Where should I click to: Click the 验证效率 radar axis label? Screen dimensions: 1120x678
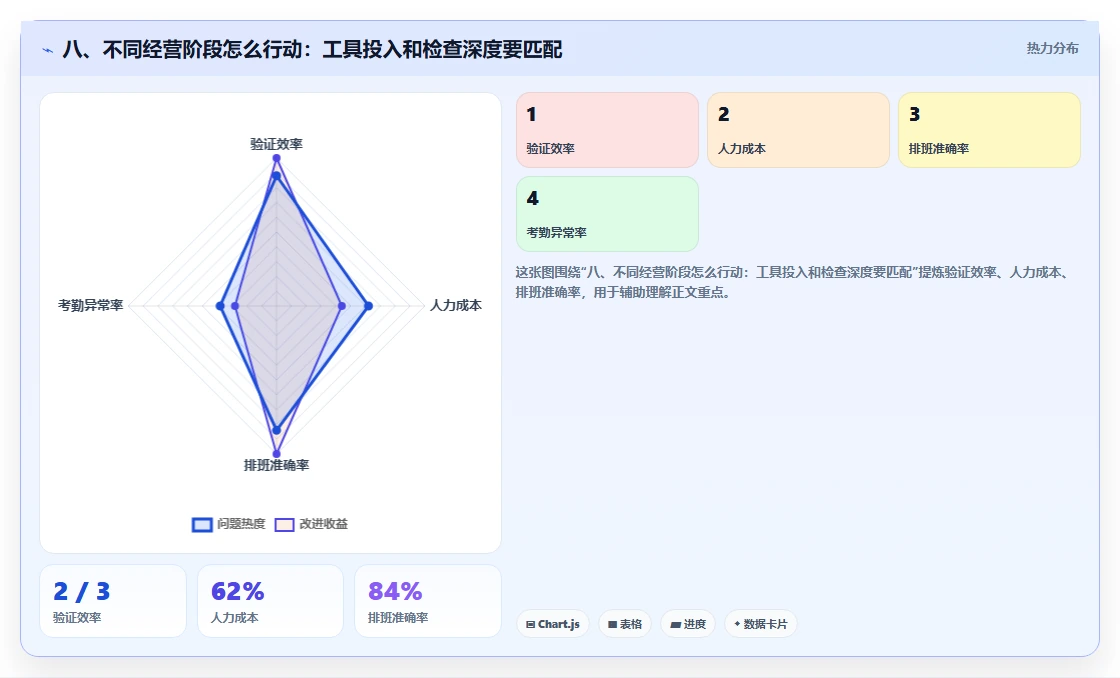pos(276,144)
